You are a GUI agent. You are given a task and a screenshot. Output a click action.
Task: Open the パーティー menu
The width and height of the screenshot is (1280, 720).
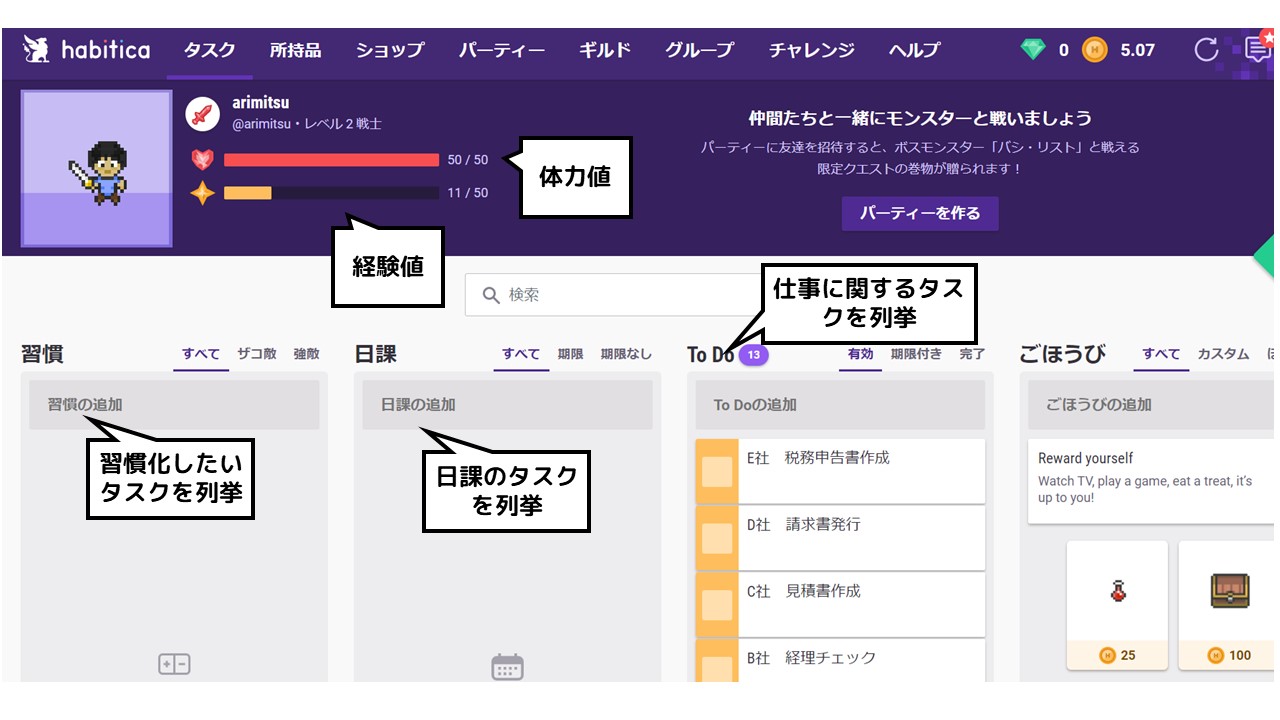502,50
